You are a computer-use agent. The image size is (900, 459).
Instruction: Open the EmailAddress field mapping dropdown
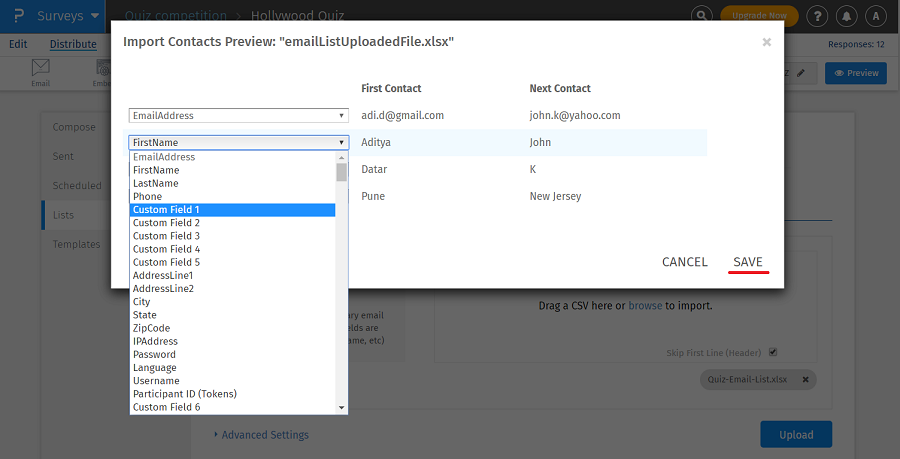click(x=238, y=116)
